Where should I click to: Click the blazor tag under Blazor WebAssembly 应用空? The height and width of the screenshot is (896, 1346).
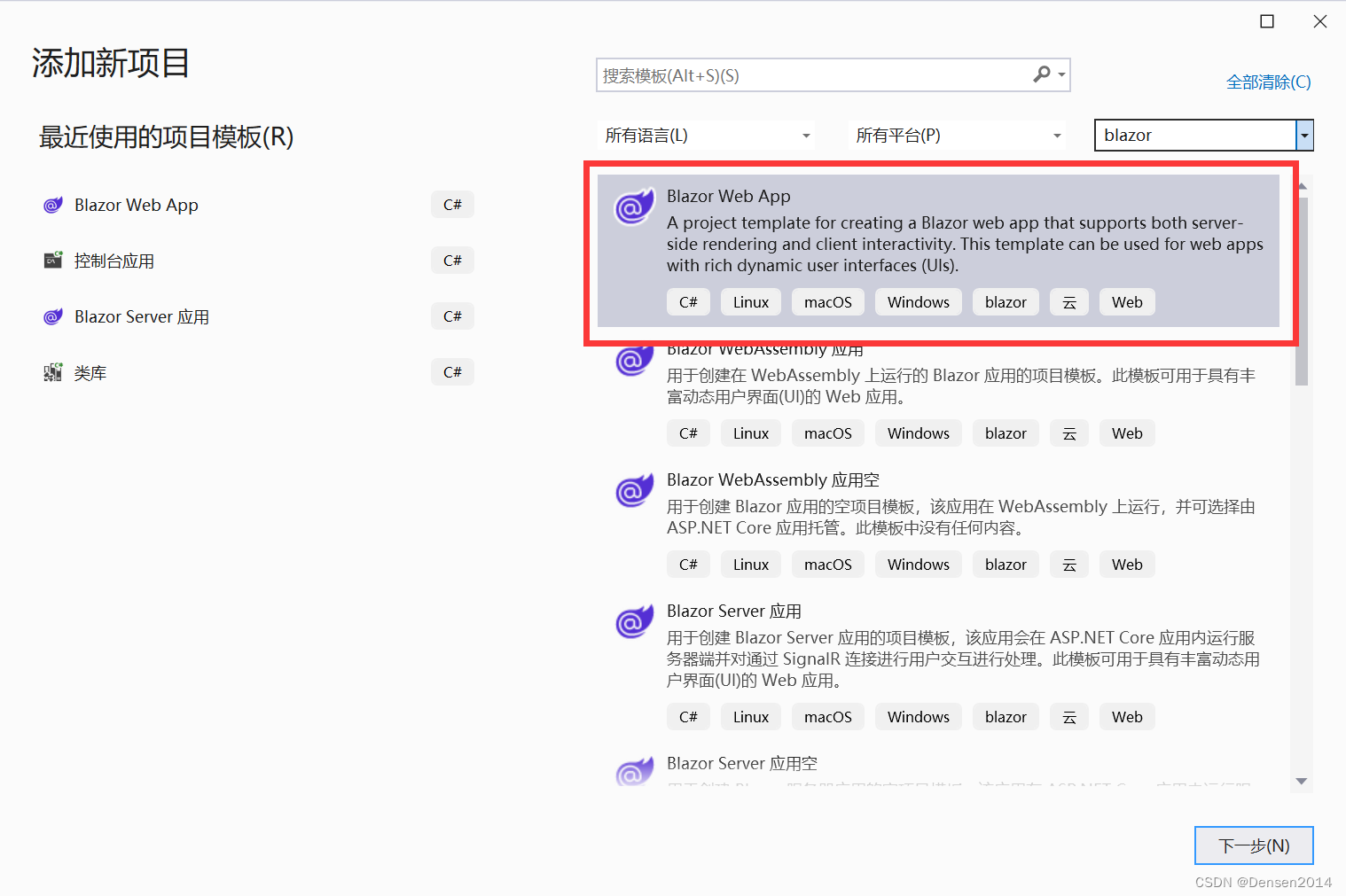(1006, 565)
